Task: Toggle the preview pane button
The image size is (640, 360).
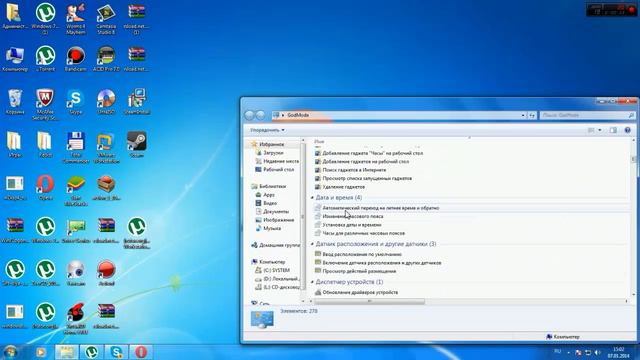Action: (x=613, y=130)
